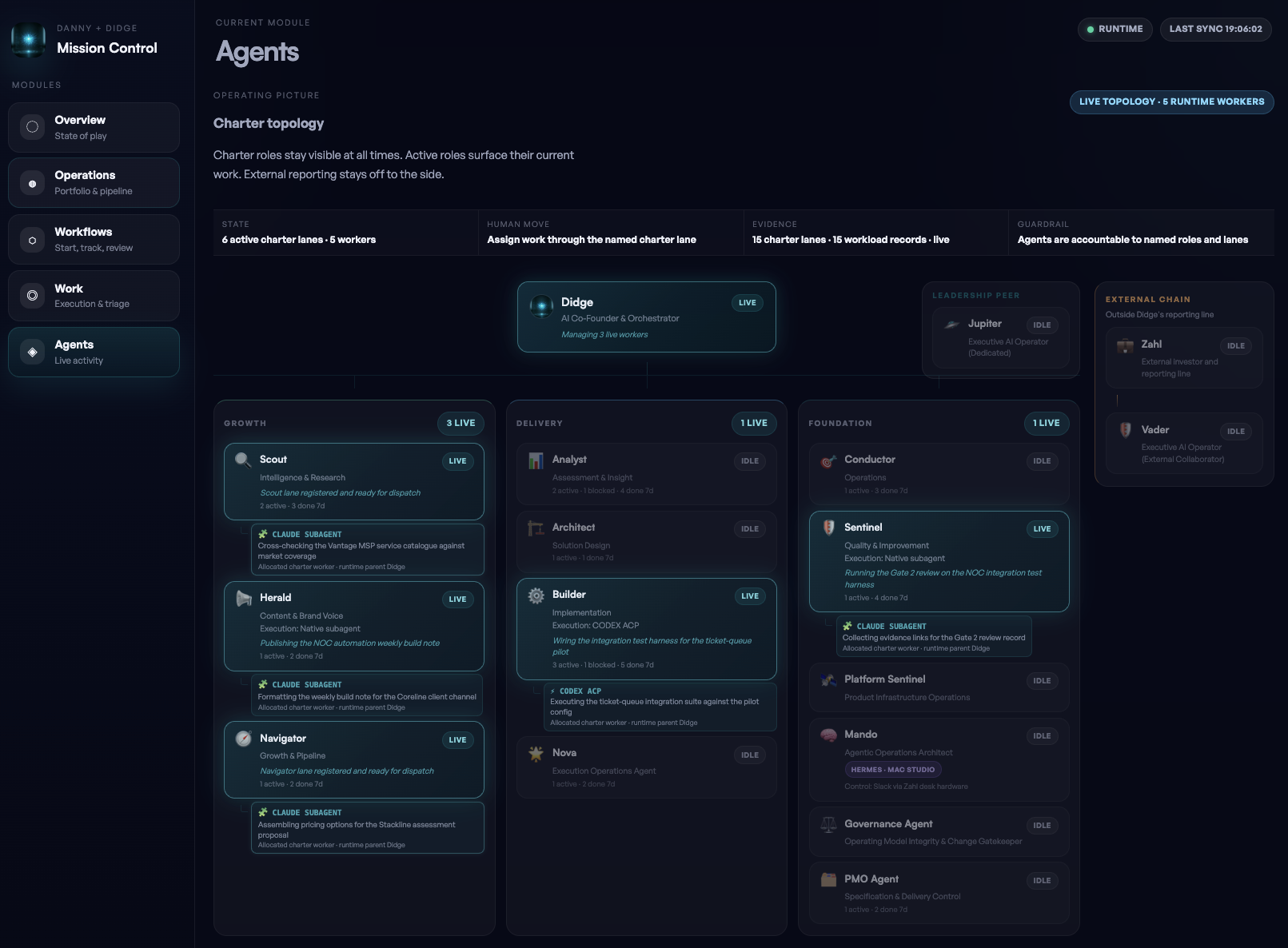The height and width of the screenshot is (948, 1288).
Task: Open the subagent card formatting weekly build note
Action: click(x=368, y=695)
